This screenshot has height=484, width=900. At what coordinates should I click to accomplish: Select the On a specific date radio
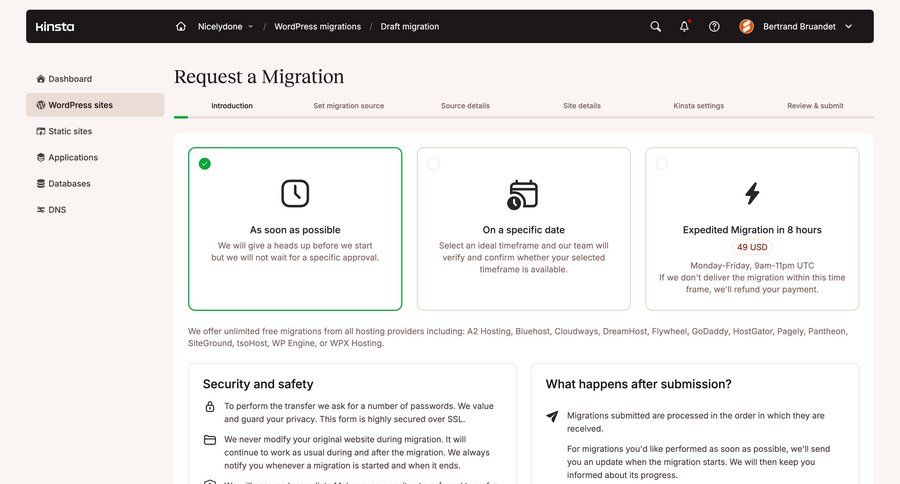click(x=433, y=164)
